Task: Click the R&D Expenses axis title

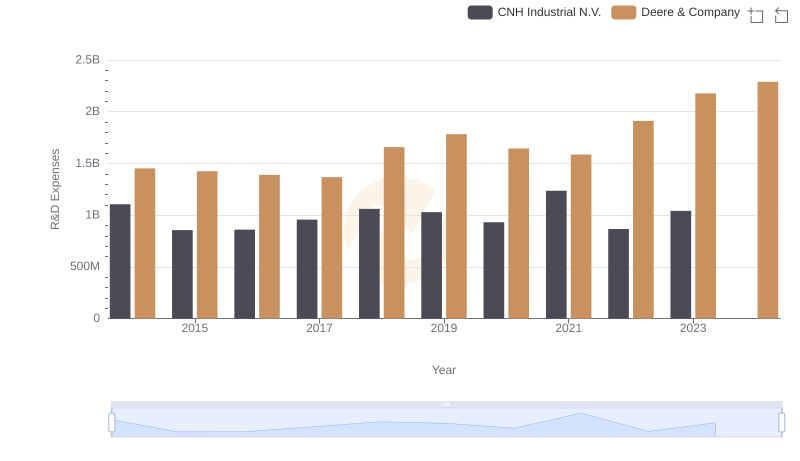Action: tap(55, 189)
